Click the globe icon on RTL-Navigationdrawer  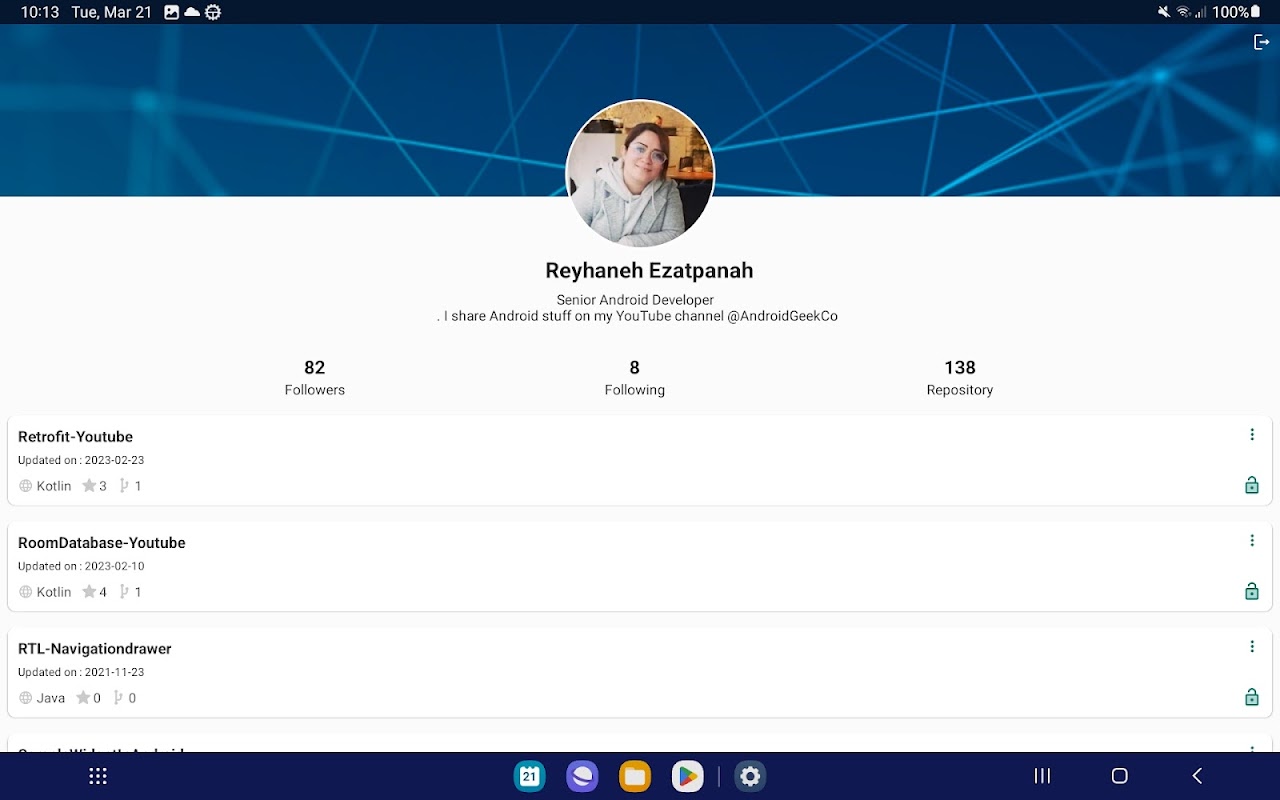pyautogui.click(x=26, y=698)
